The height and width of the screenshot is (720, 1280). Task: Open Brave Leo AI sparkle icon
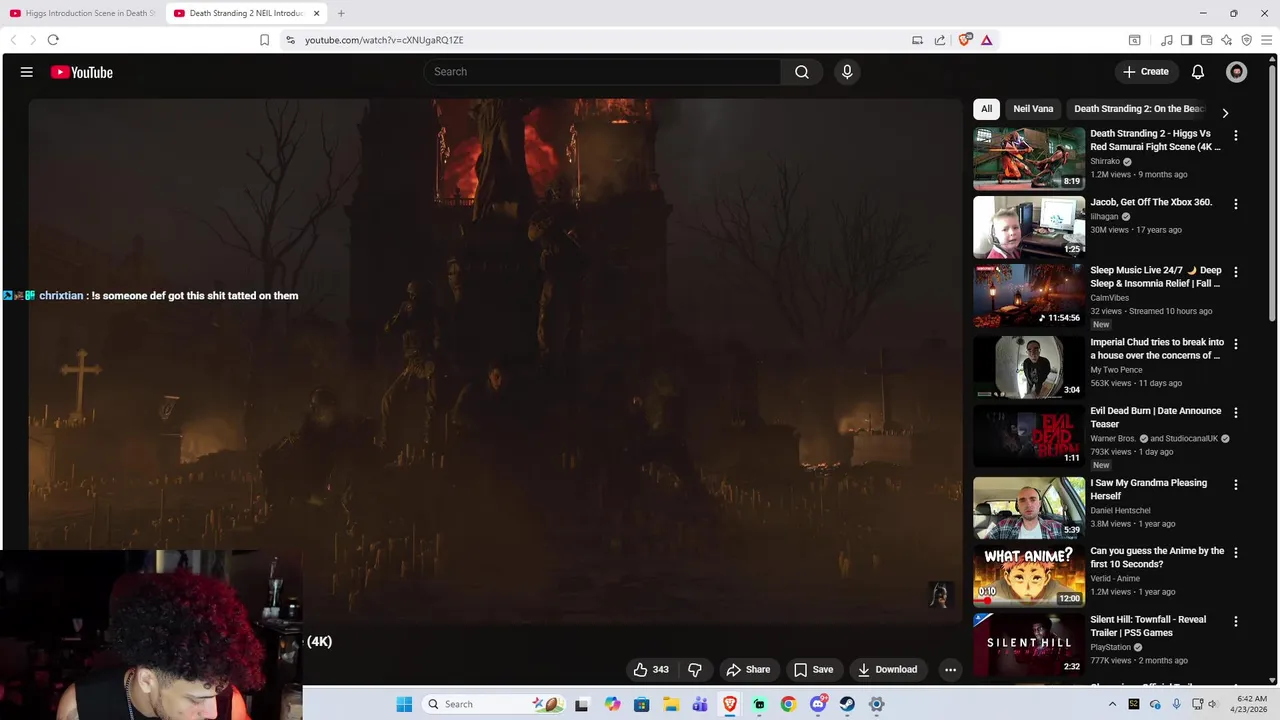tap(1227, 40)
